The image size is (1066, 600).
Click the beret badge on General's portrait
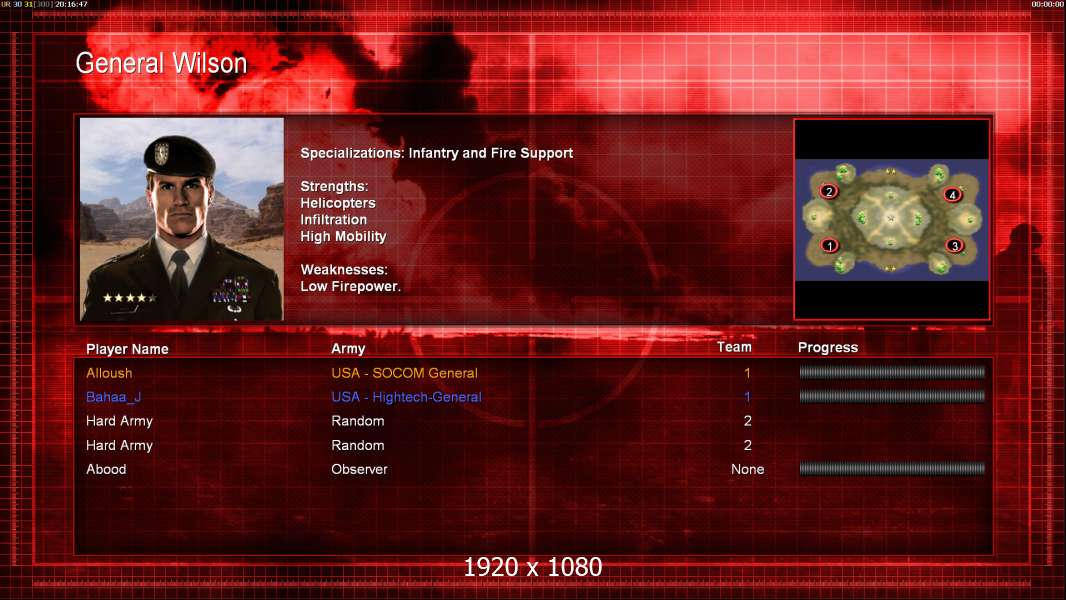pyautogui.click(x=161, y=153)
